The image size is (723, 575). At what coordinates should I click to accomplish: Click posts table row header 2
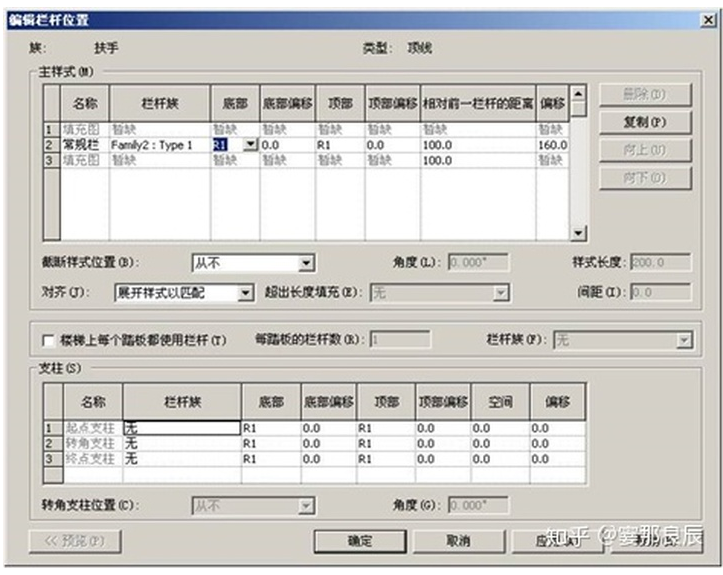click(x=53, y=444)
